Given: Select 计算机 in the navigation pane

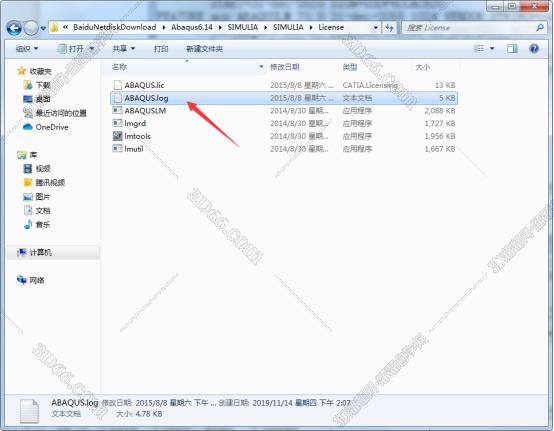Looking at the screenshot, I should coord(41,252).
